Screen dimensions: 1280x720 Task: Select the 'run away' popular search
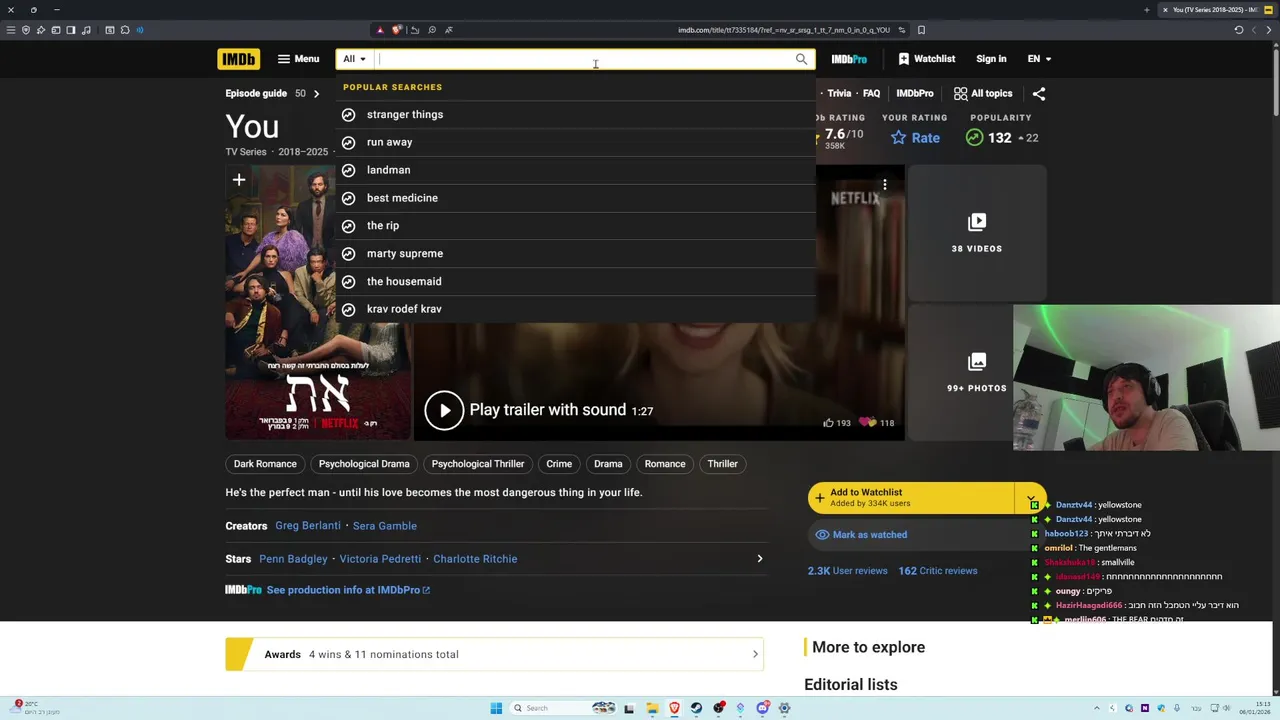(576, 142)
